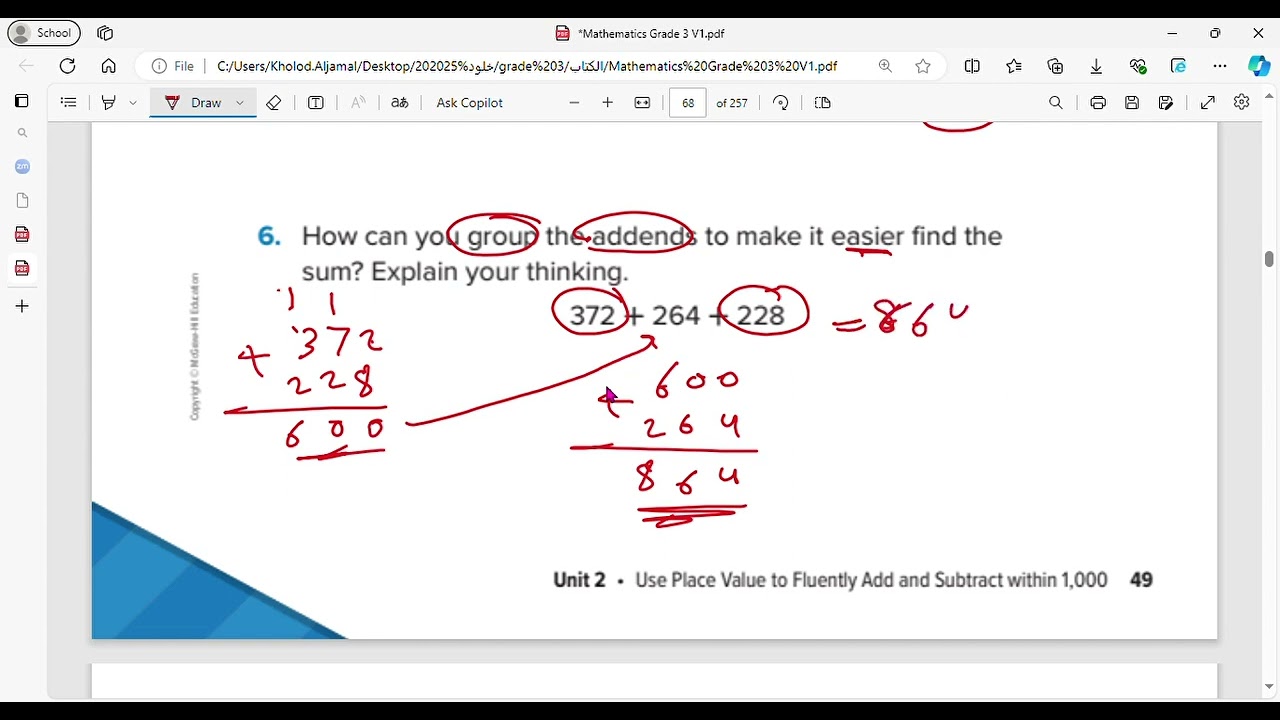Add a new tab with plus icon

tap(22, 306)
